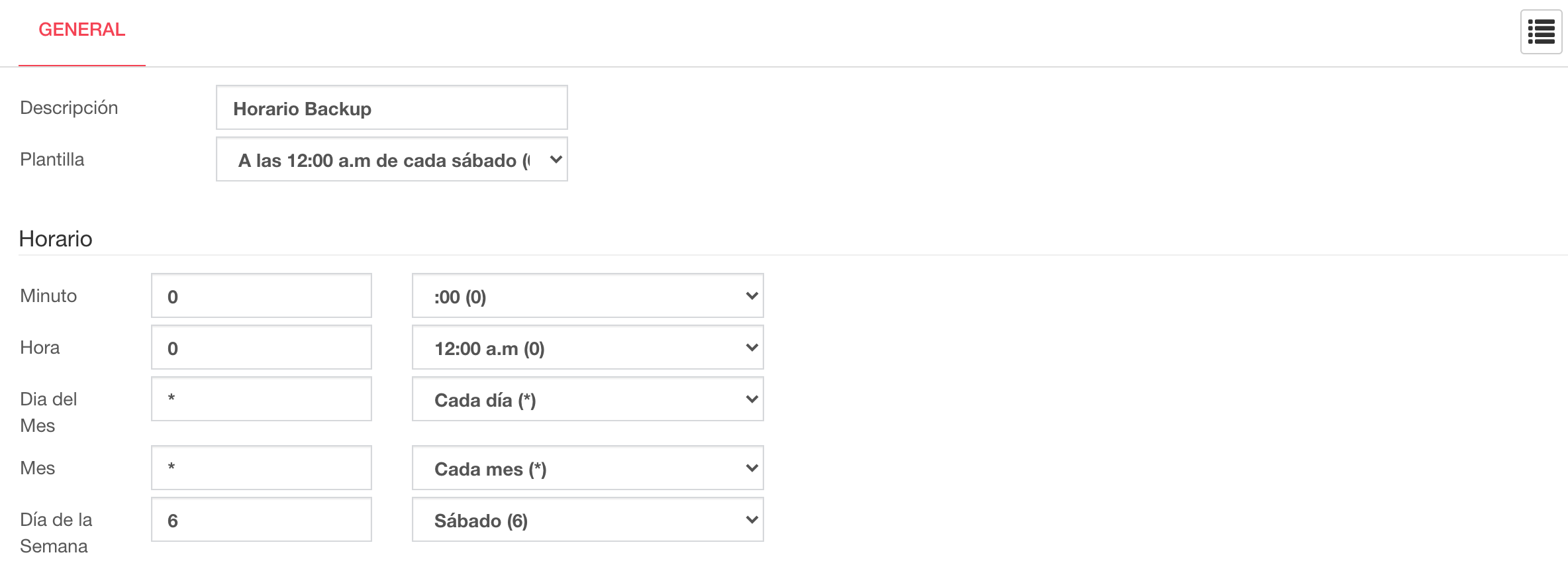The image size is (1568, 567).
Task: Click the Descripción field with Horario Backup
Action: click(391, 107)
